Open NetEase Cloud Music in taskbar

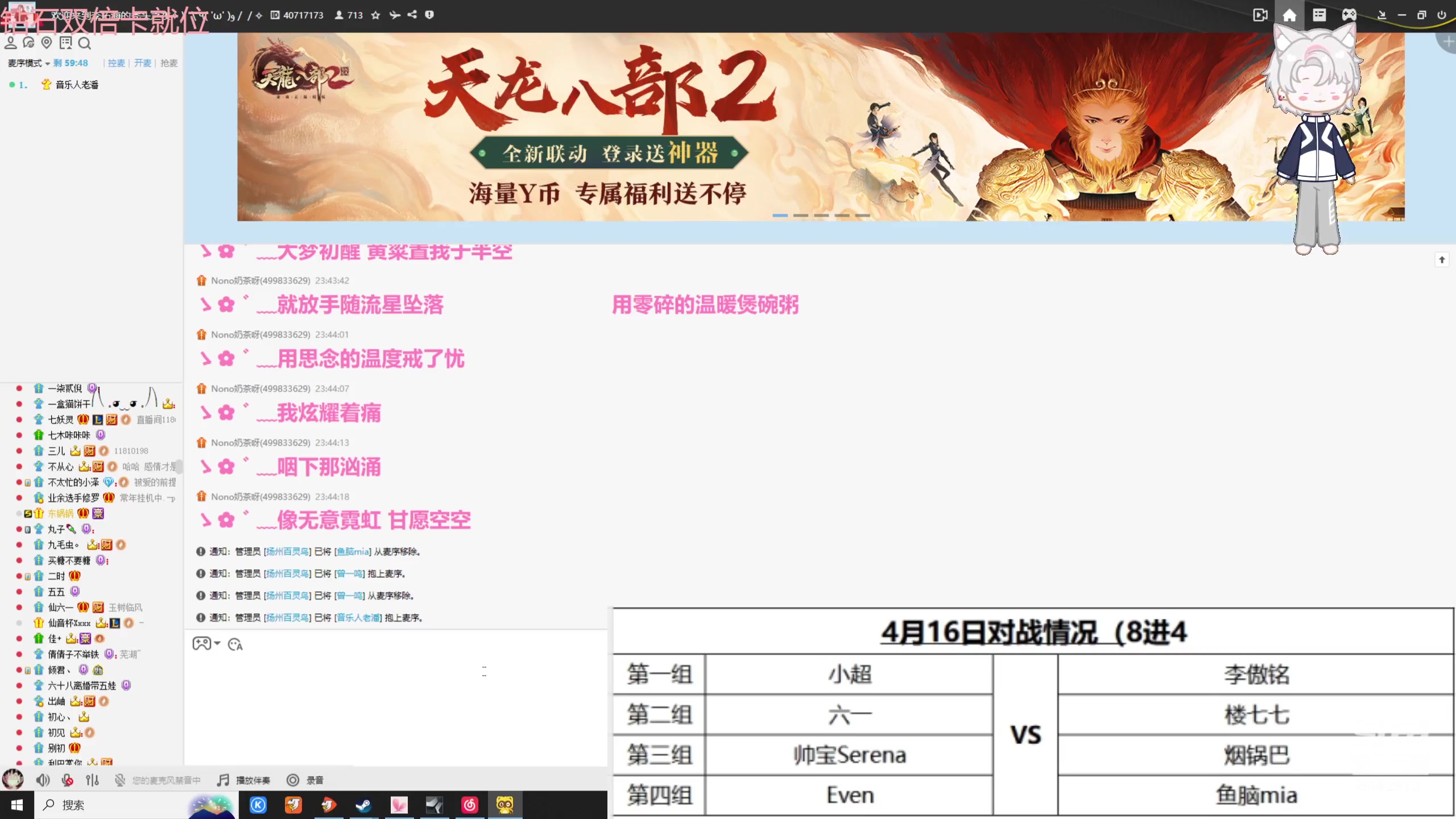pyautogui.click(x=470, y=805)
